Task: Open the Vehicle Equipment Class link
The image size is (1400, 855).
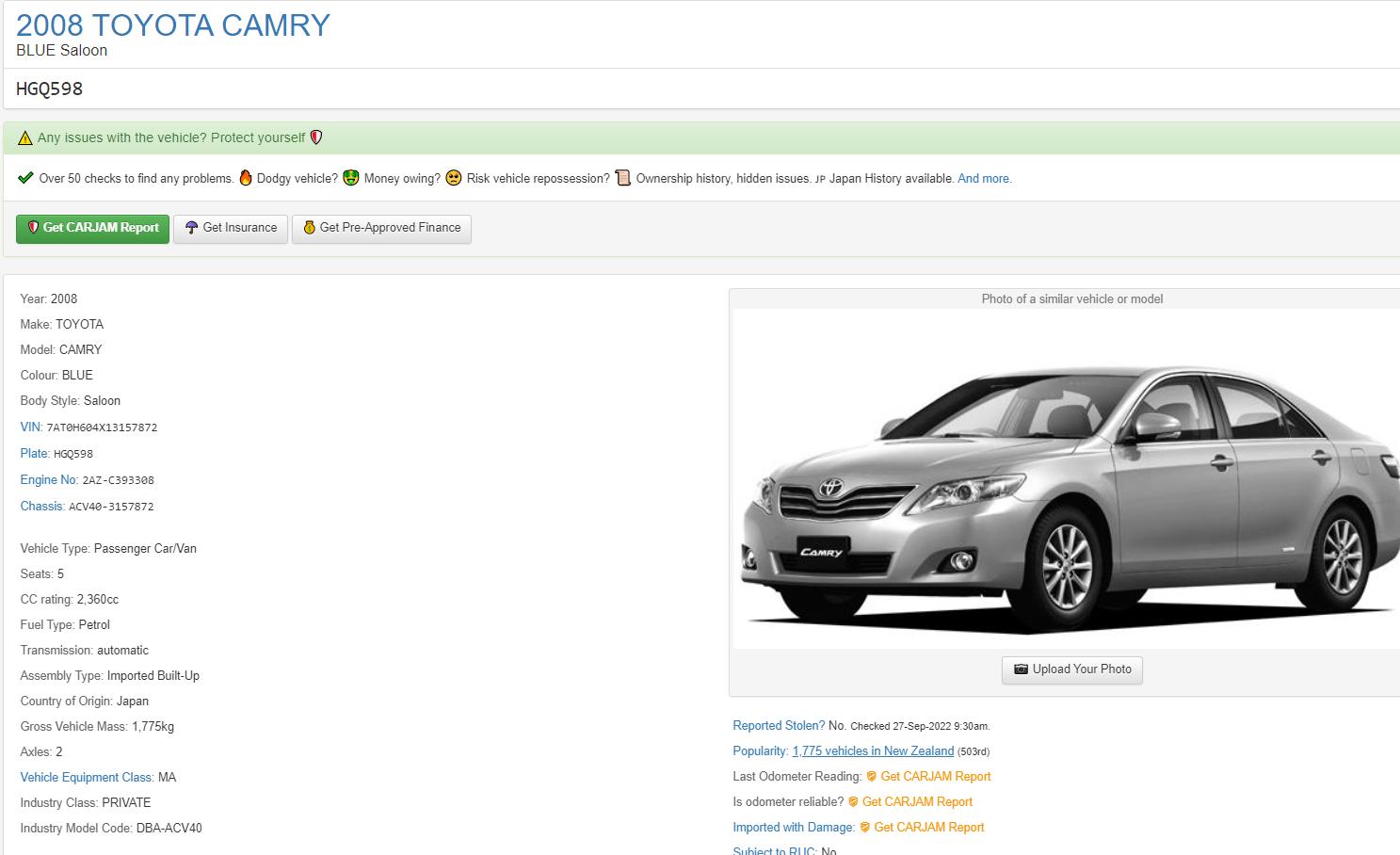Action: (87, 778)
